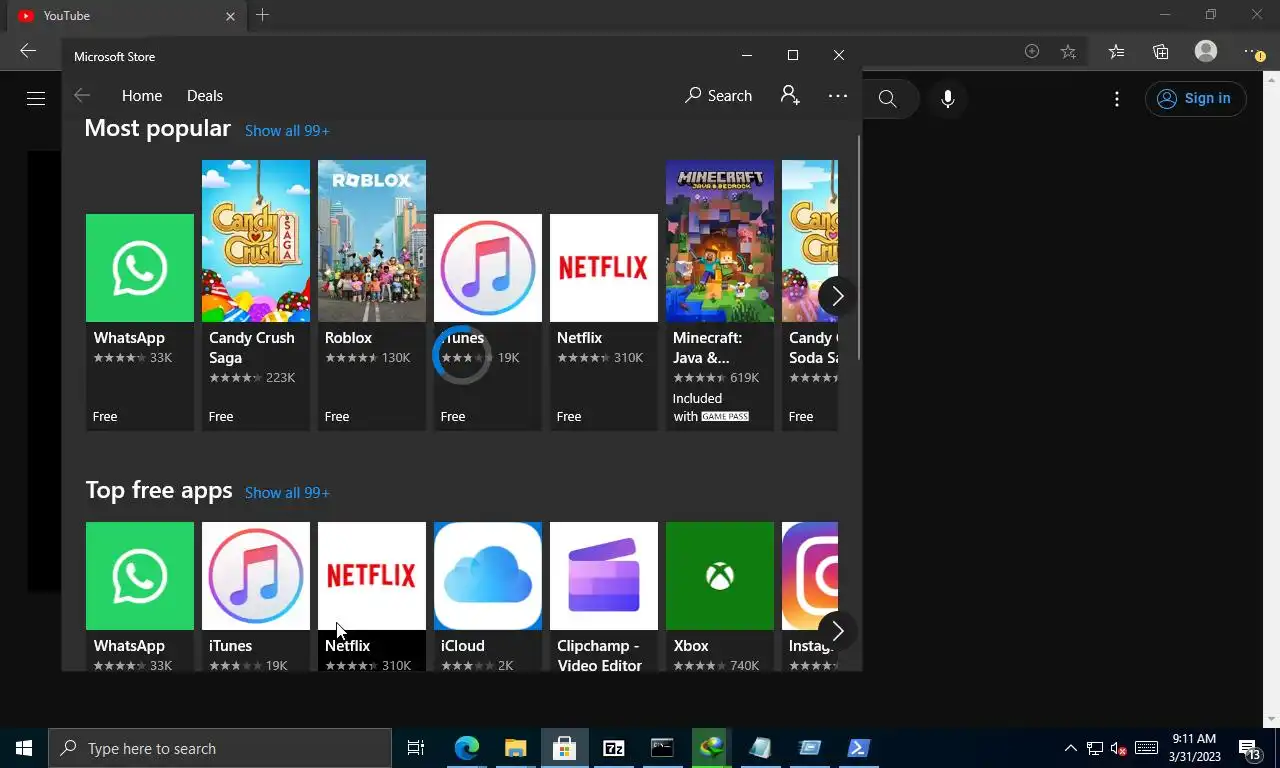Image resolution: width=1280 pixels, height=768 pixels.
Task: Open the browser Collections button
Action: pyautogui.click(x=1161, y=51)
